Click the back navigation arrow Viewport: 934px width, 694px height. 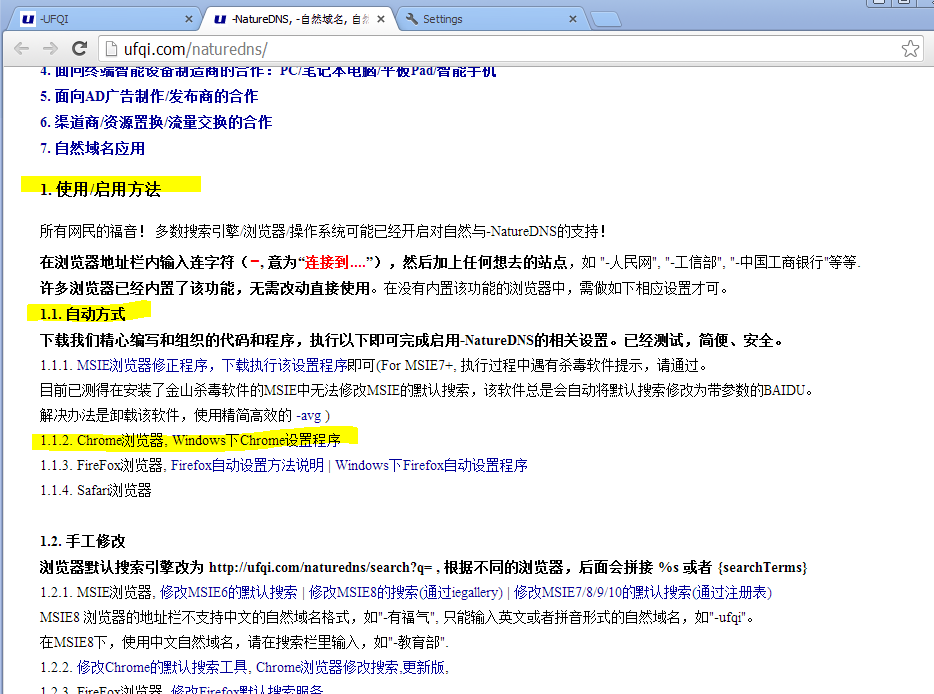pyautogui.click(x=20, y=48)
